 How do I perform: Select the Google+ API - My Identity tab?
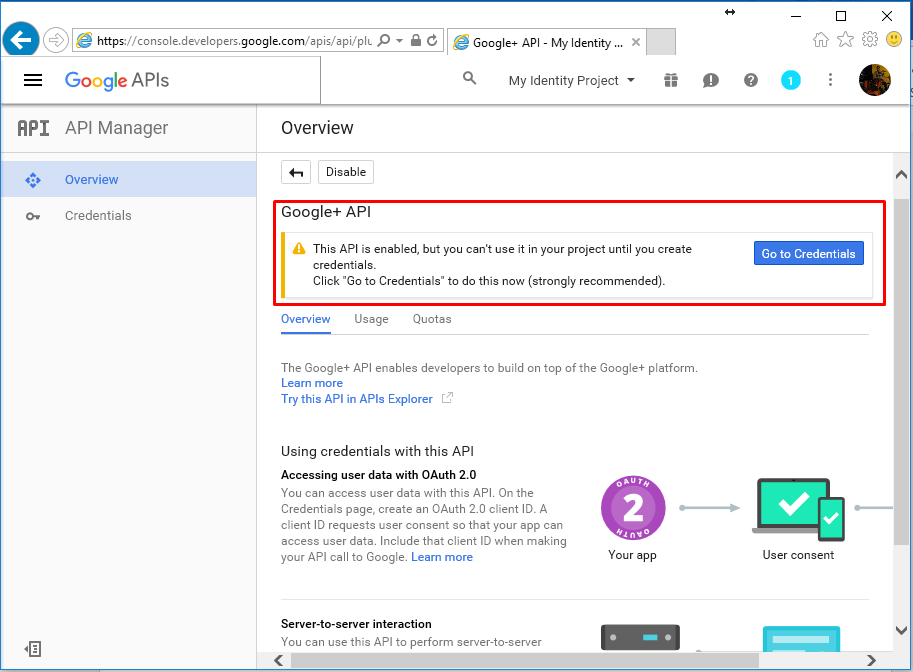click(547, 42)
